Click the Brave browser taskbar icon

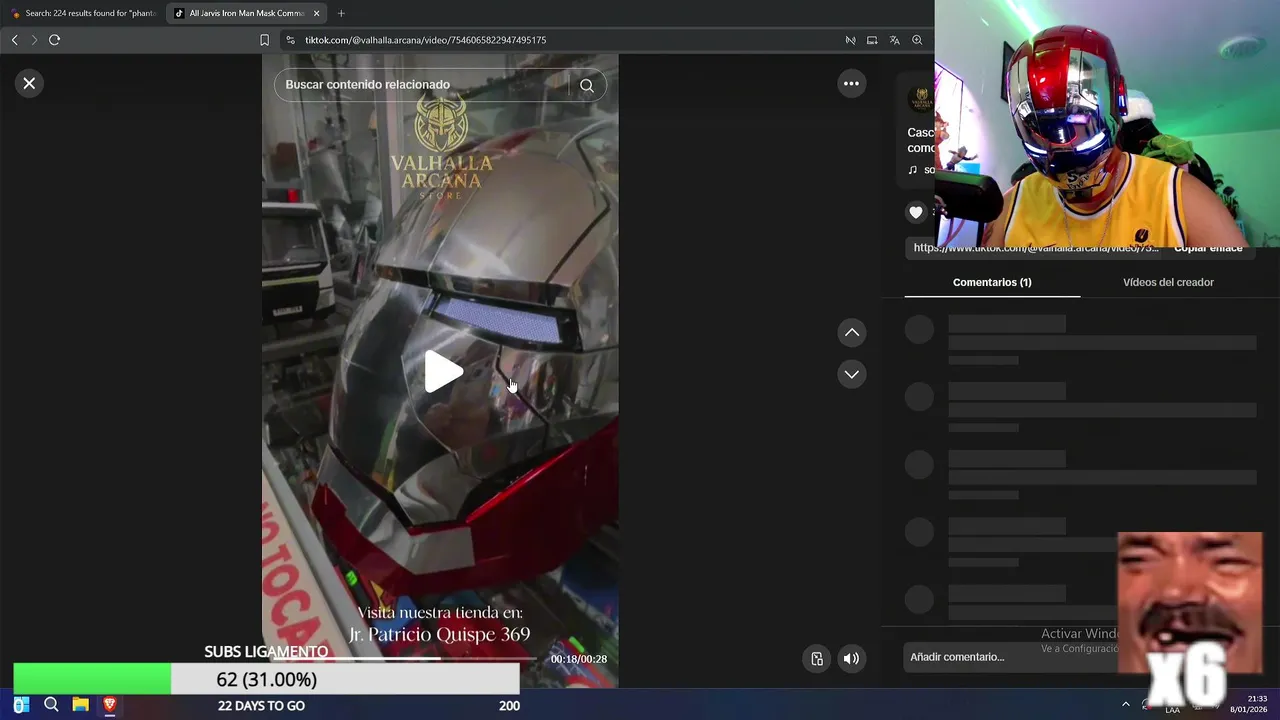(x=110, y=705)
